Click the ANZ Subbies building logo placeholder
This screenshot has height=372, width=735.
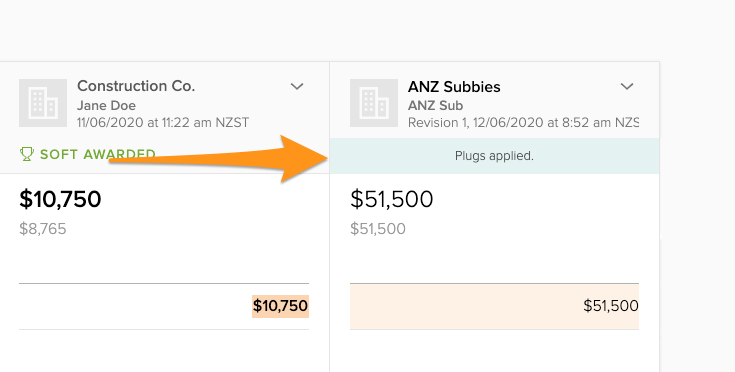click(x=374, y=103)
